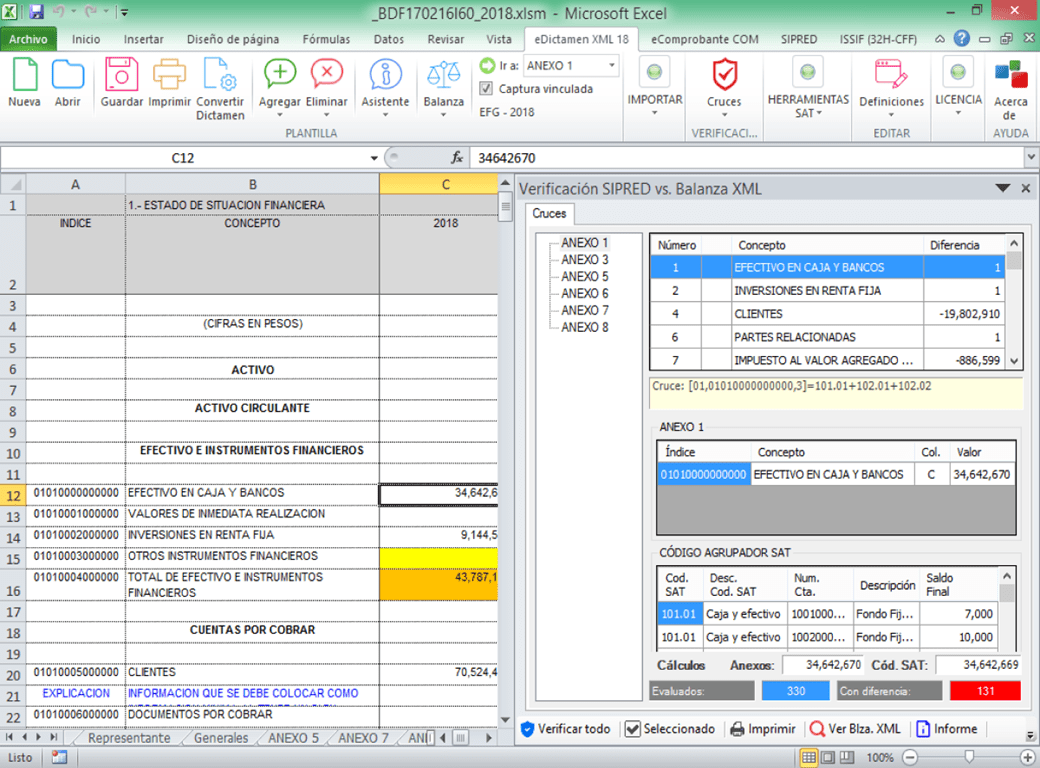This screenshot has height=768, width=1040.
Task: Open the Ir a ANEXO 1 dropdown
Action: 612,65
